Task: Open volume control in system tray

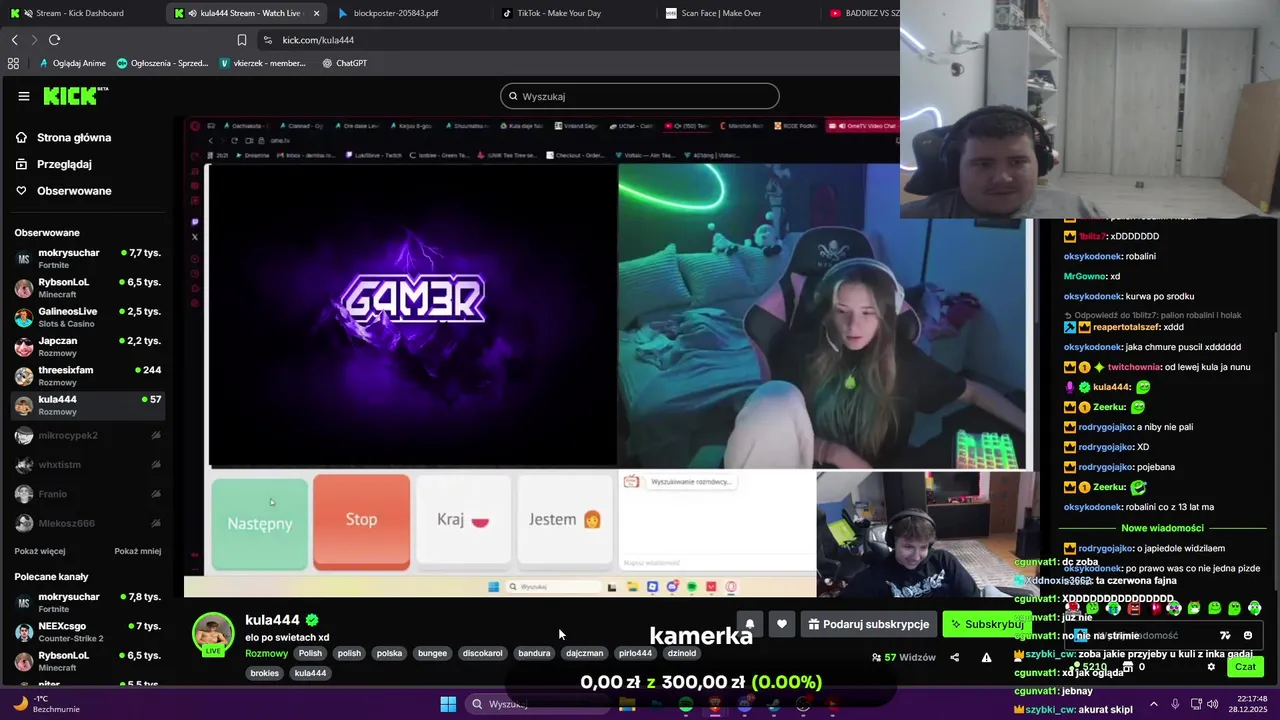Action: [1213, 704]
